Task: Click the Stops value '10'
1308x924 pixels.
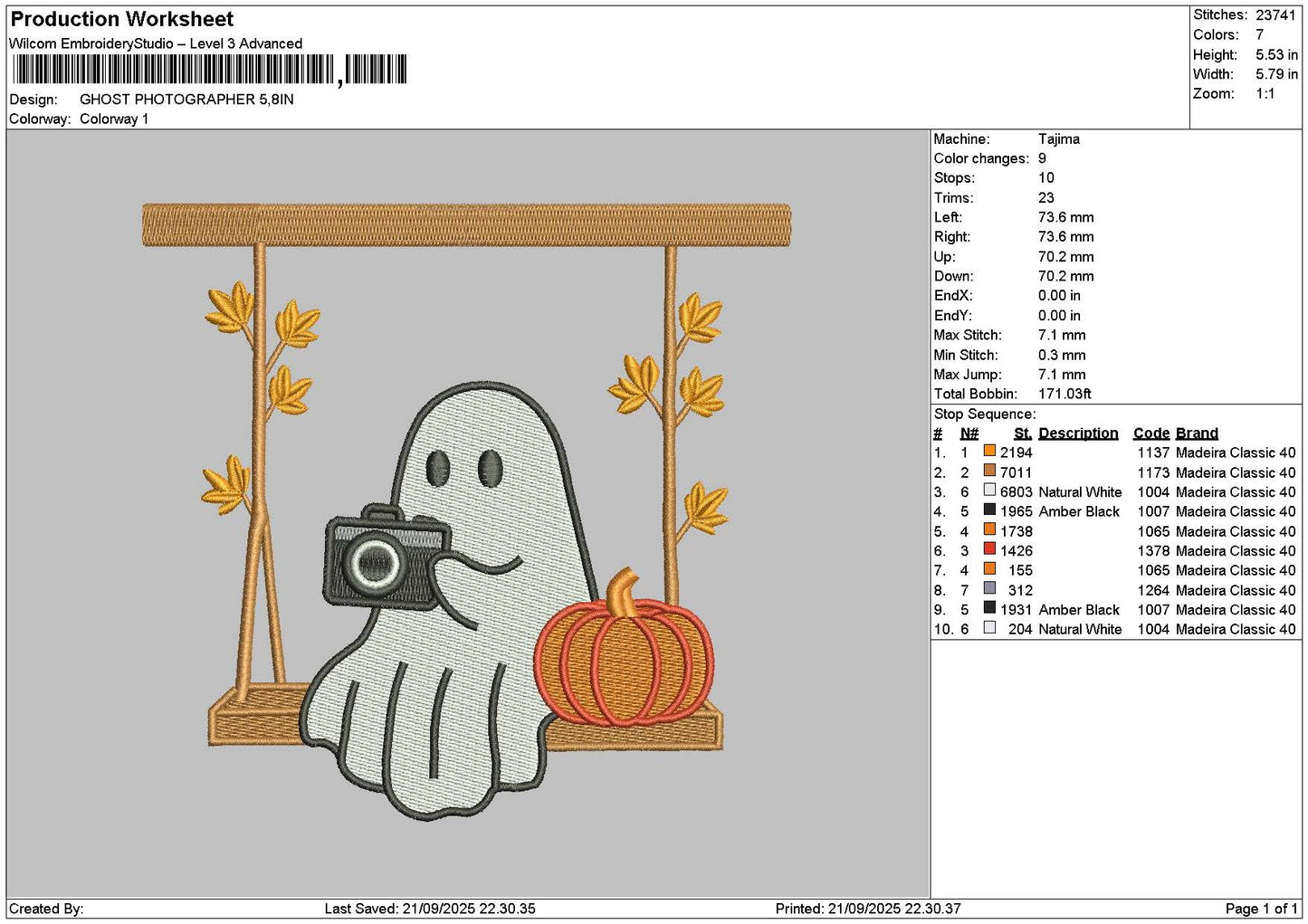Action: click(x=1046, y=178)
